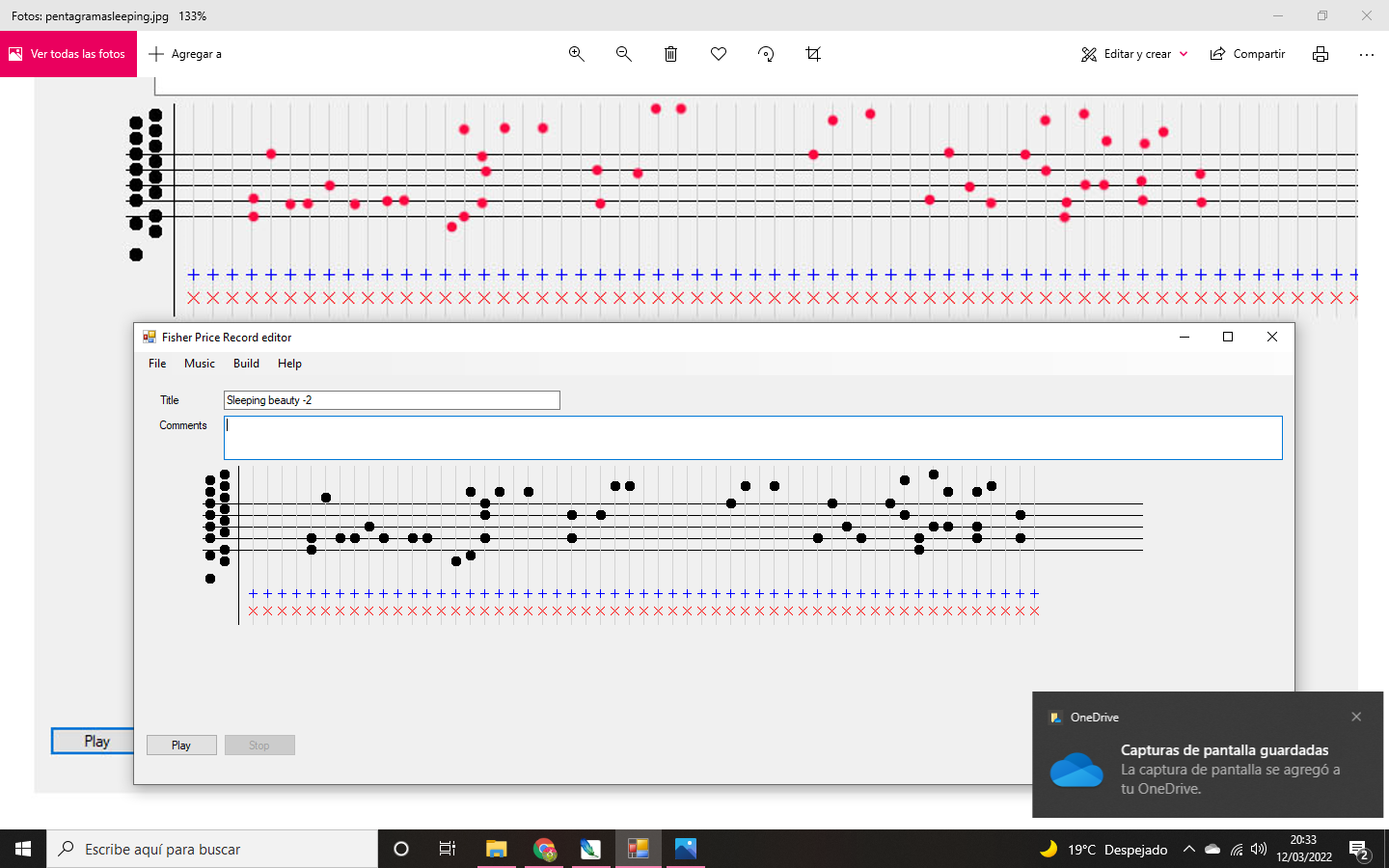Viewport: 1389px width, 868px height.
Task: Open the Help menu in Record editor
Action: [x=289, y=364]
